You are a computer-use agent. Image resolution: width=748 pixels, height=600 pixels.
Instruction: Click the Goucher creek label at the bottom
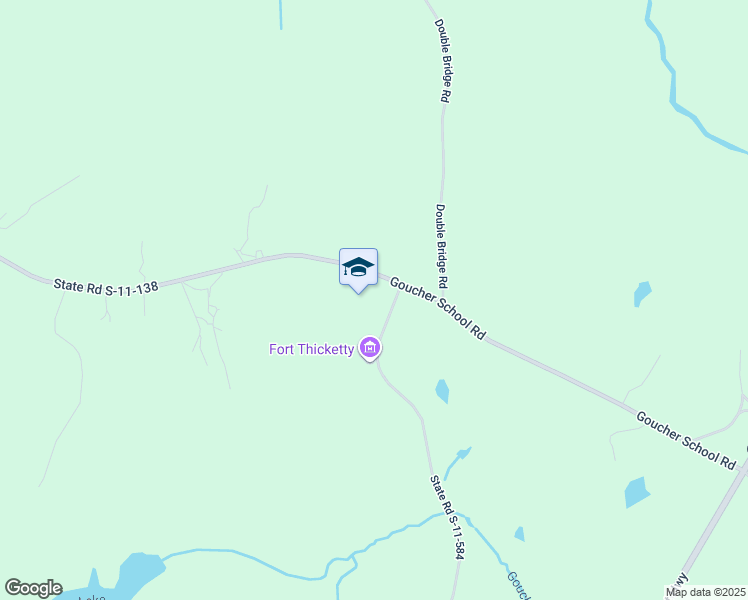point(519,586)
